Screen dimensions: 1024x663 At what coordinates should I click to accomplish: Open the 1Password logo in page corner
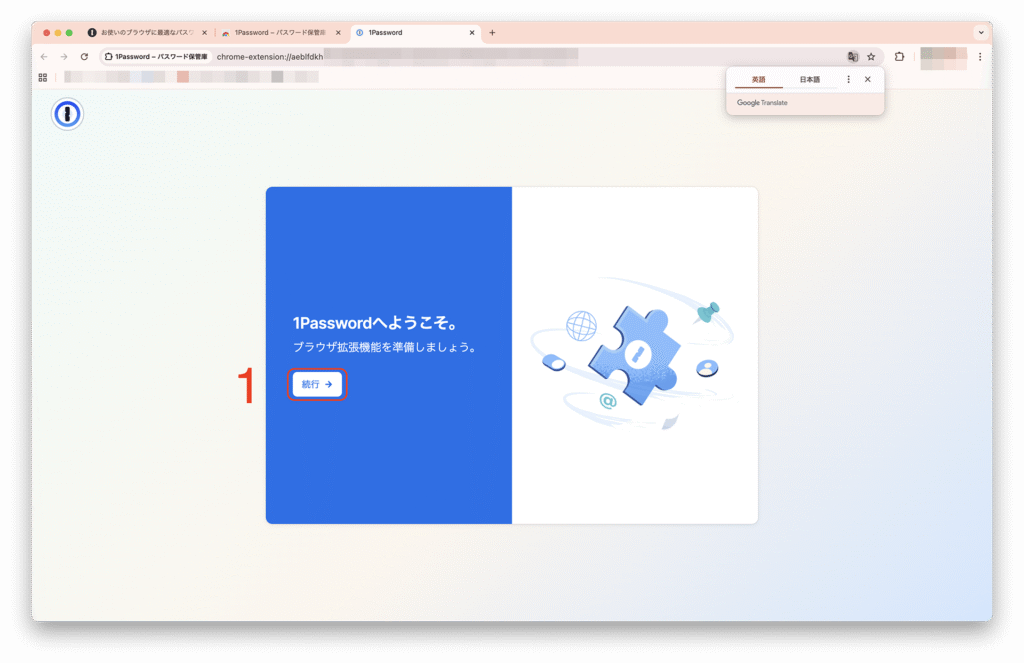click(67, 114)
